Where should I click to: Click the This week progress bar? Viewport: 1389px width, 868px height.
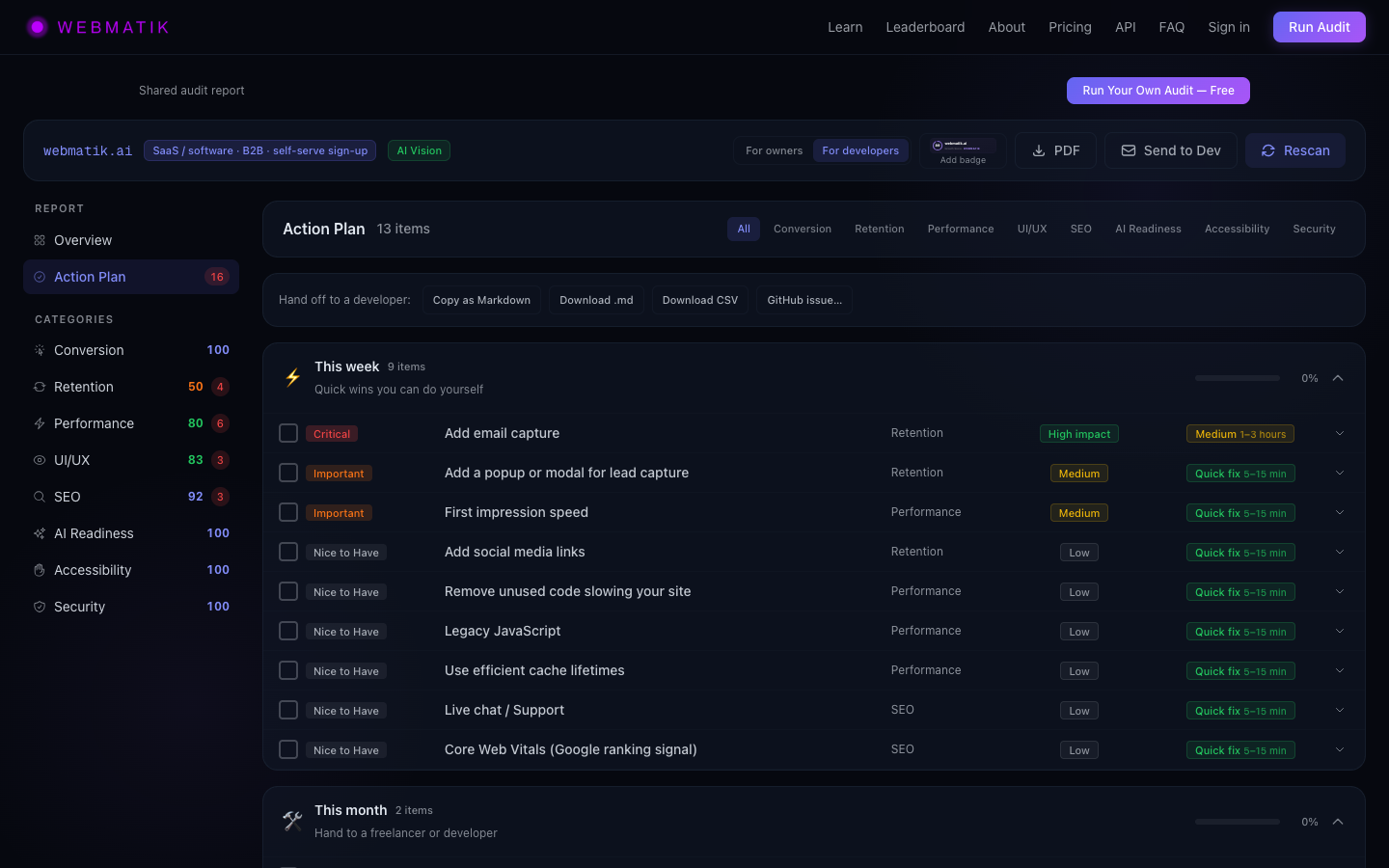[1237, 378]
